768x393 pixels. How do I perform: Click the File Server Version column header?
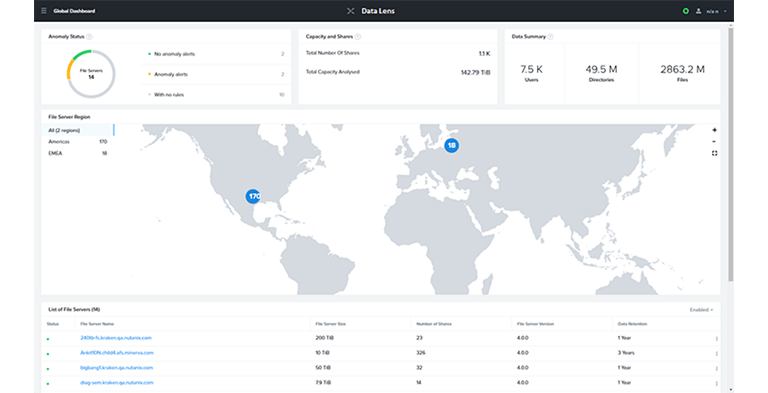click(535, 324)
